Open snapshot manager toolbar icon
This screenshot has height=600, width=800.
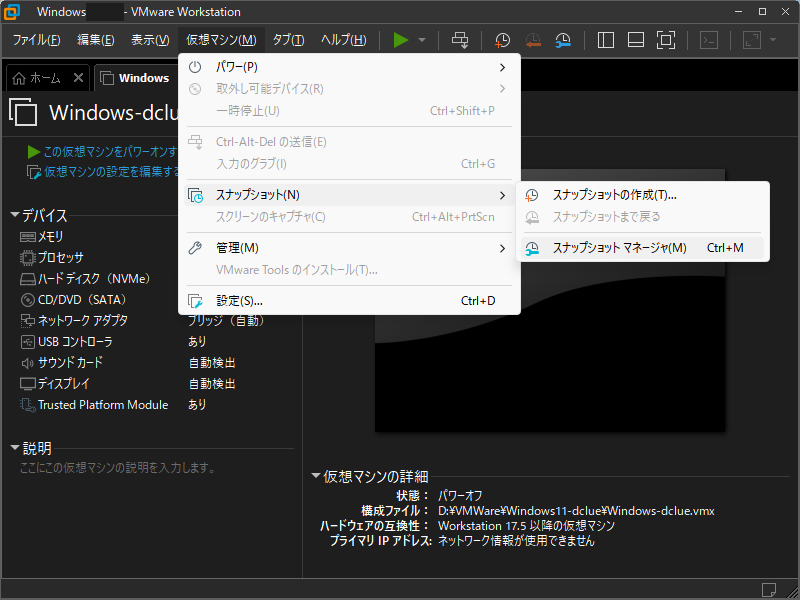[563, 40]
